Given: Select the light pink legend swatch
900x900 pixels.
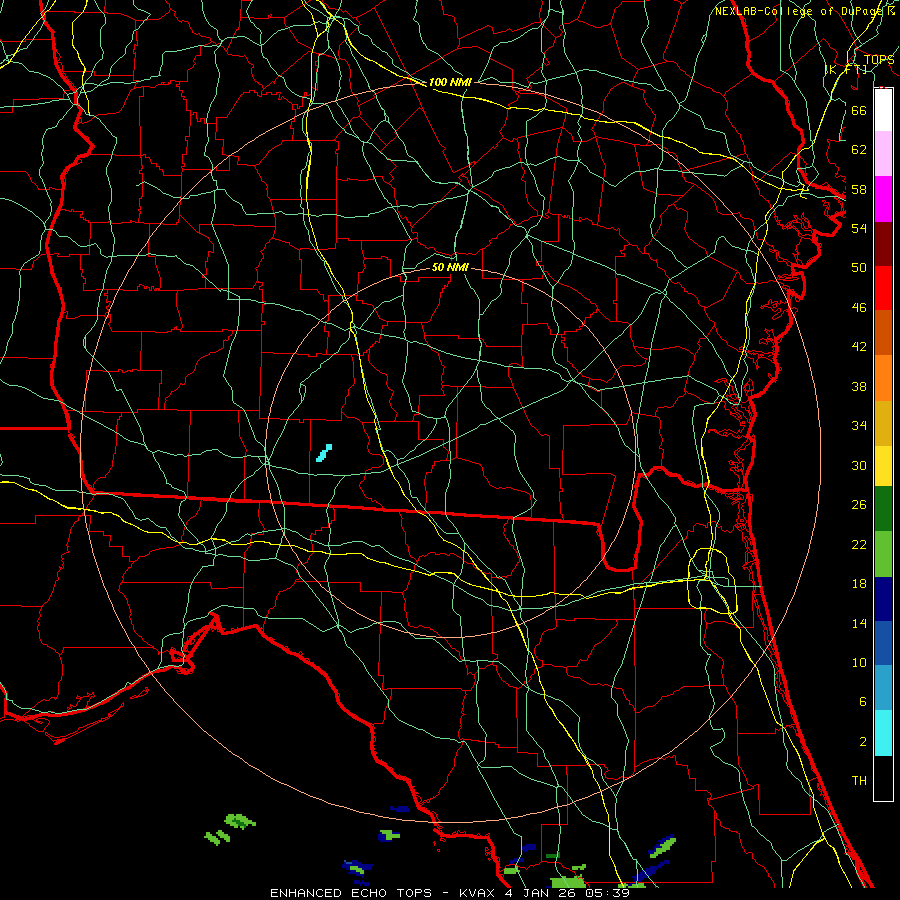Looking at the screenshot, I should point(883,154).
